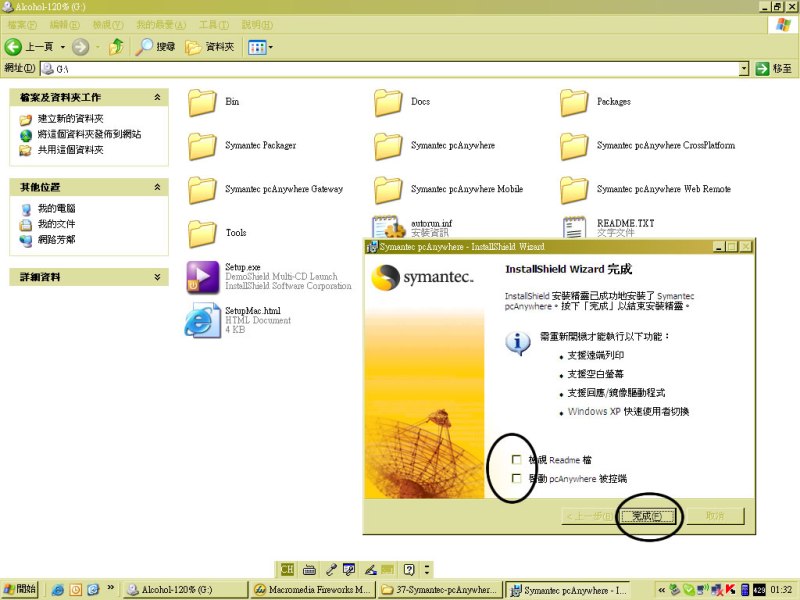Click the Forward arrow toolbar button

click(x=80, y=47)
